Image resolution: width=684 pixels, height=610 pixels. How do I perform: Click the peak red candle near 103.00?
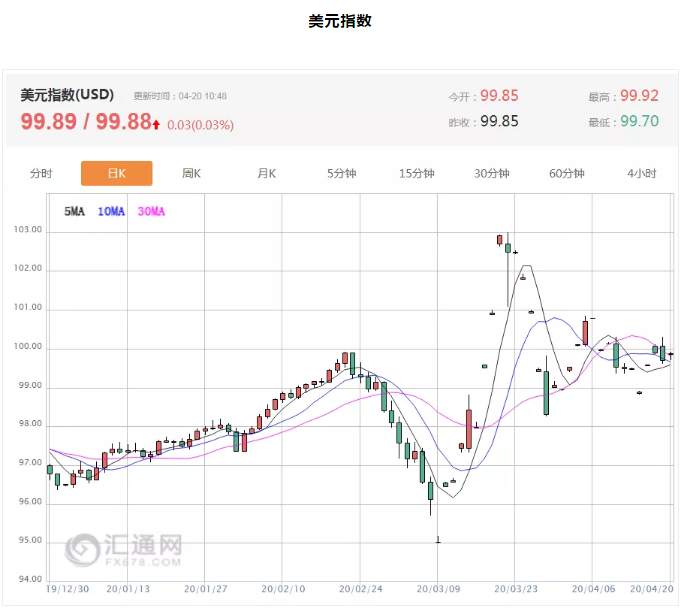(499, 240)
